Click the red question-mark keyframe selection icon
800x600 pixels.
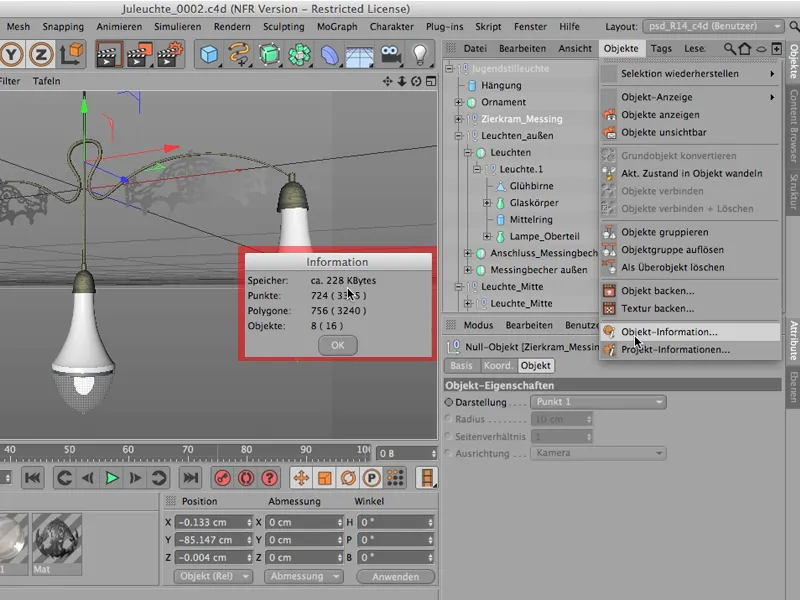269,478
